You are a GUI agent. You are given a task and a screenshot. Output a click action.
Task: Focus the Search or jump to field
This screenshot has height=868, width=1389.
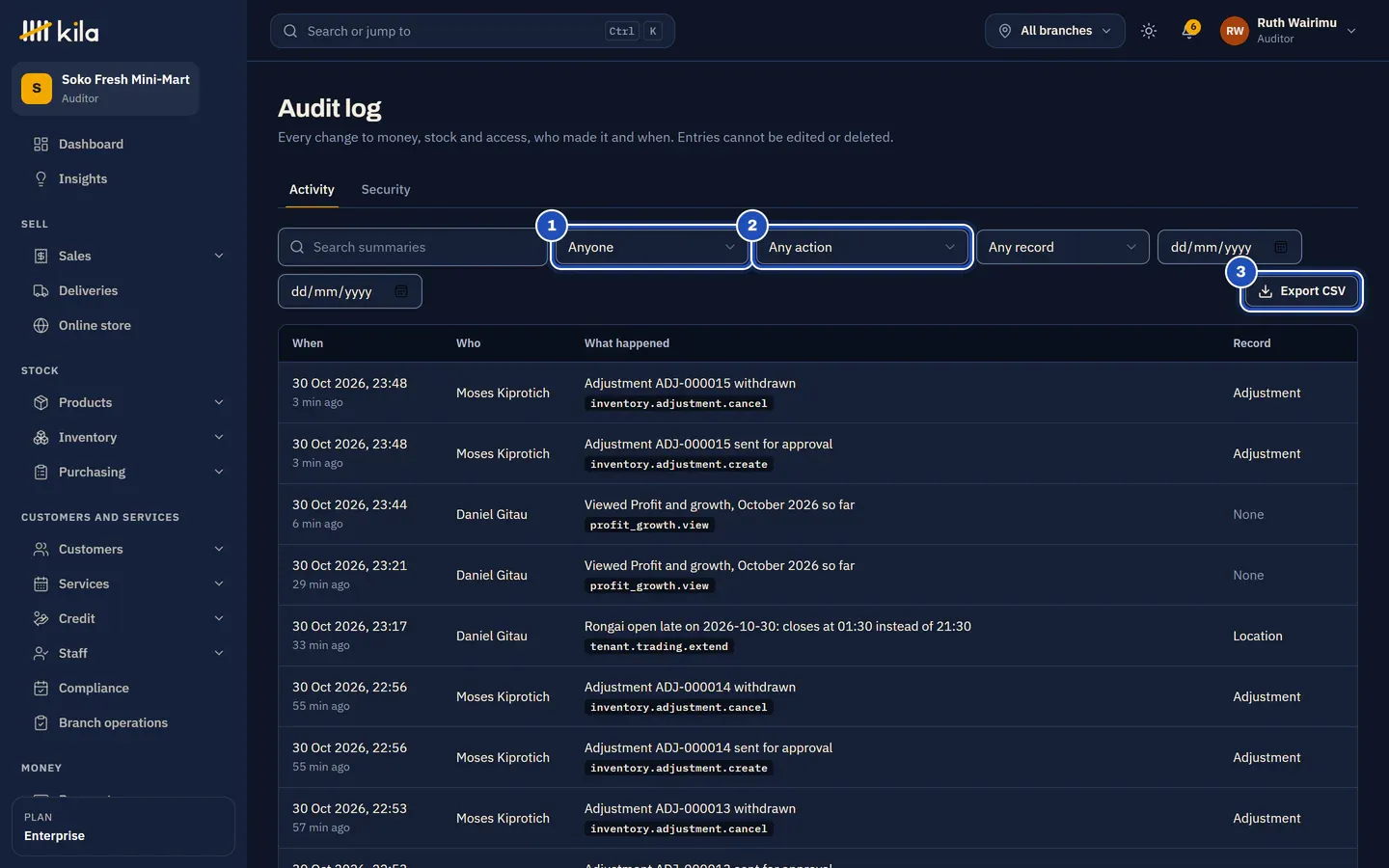click(x=473, y=31)
